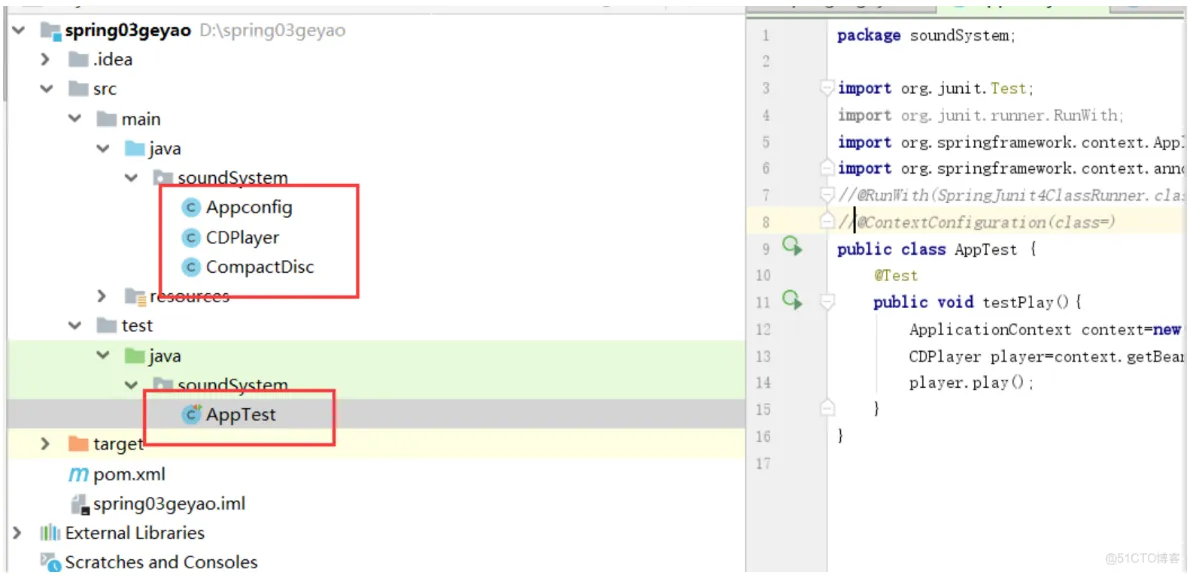1190x577 pixels.
Task: Expand External Libraries node
Action: point(17,533)
